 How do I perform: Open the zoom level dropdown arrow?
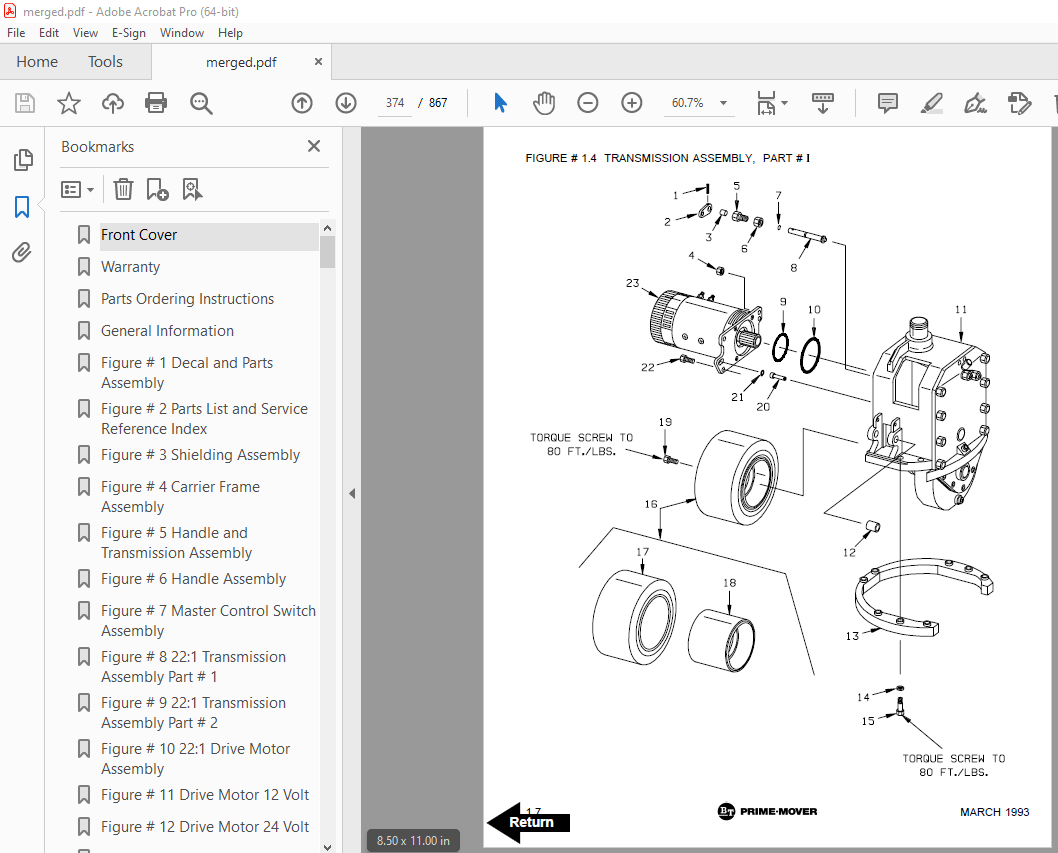tap(723, 103)
